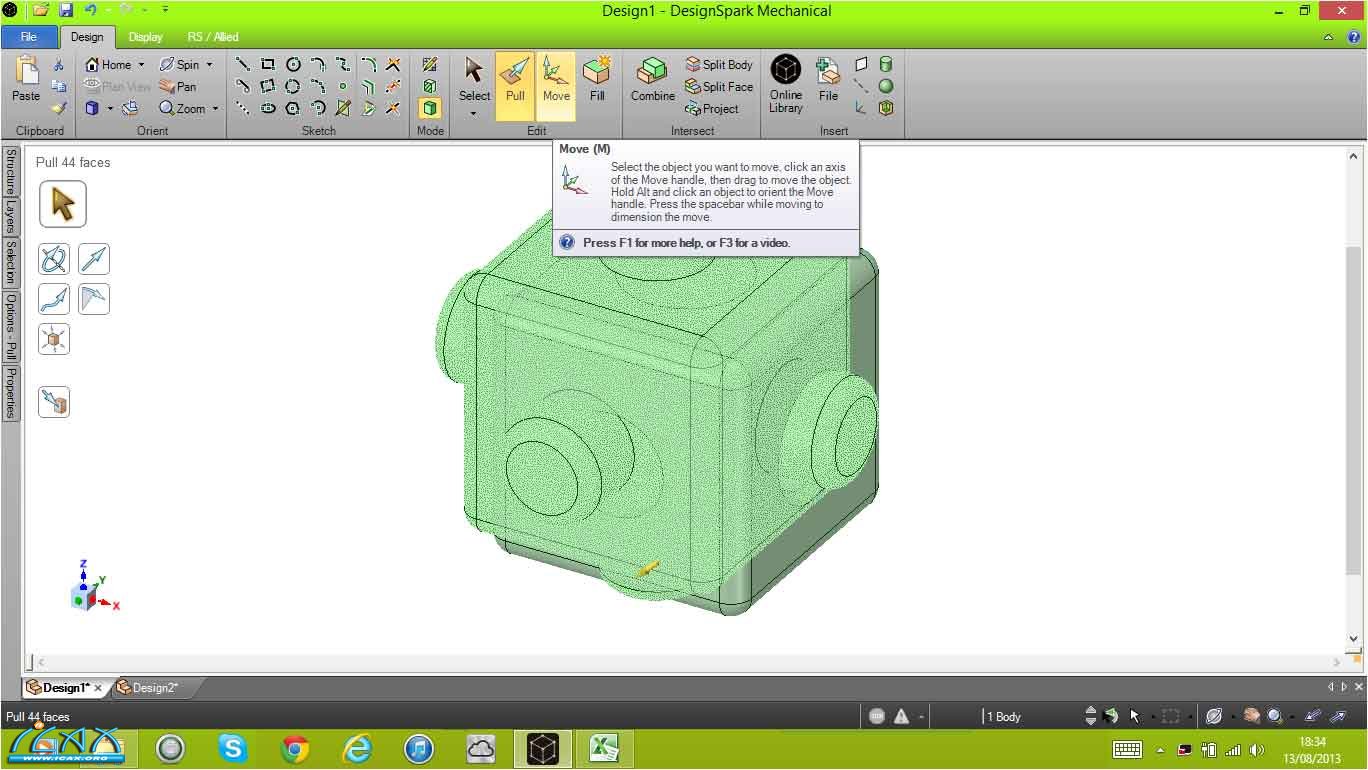Open Excel from the Windows taskbar
1368x770 pixels.
603,748
